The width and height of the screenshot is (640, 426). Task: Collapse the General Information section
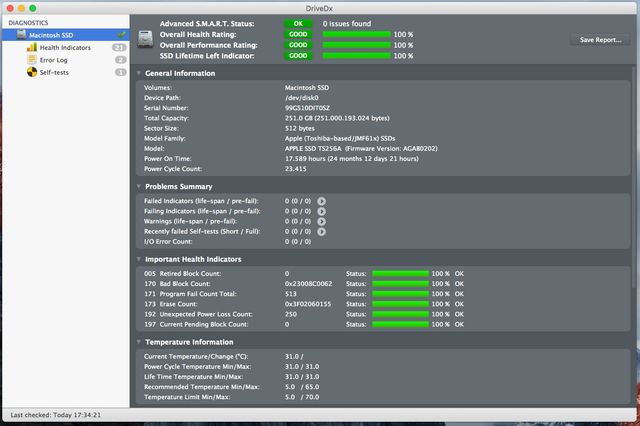click(x=139, y=73)
